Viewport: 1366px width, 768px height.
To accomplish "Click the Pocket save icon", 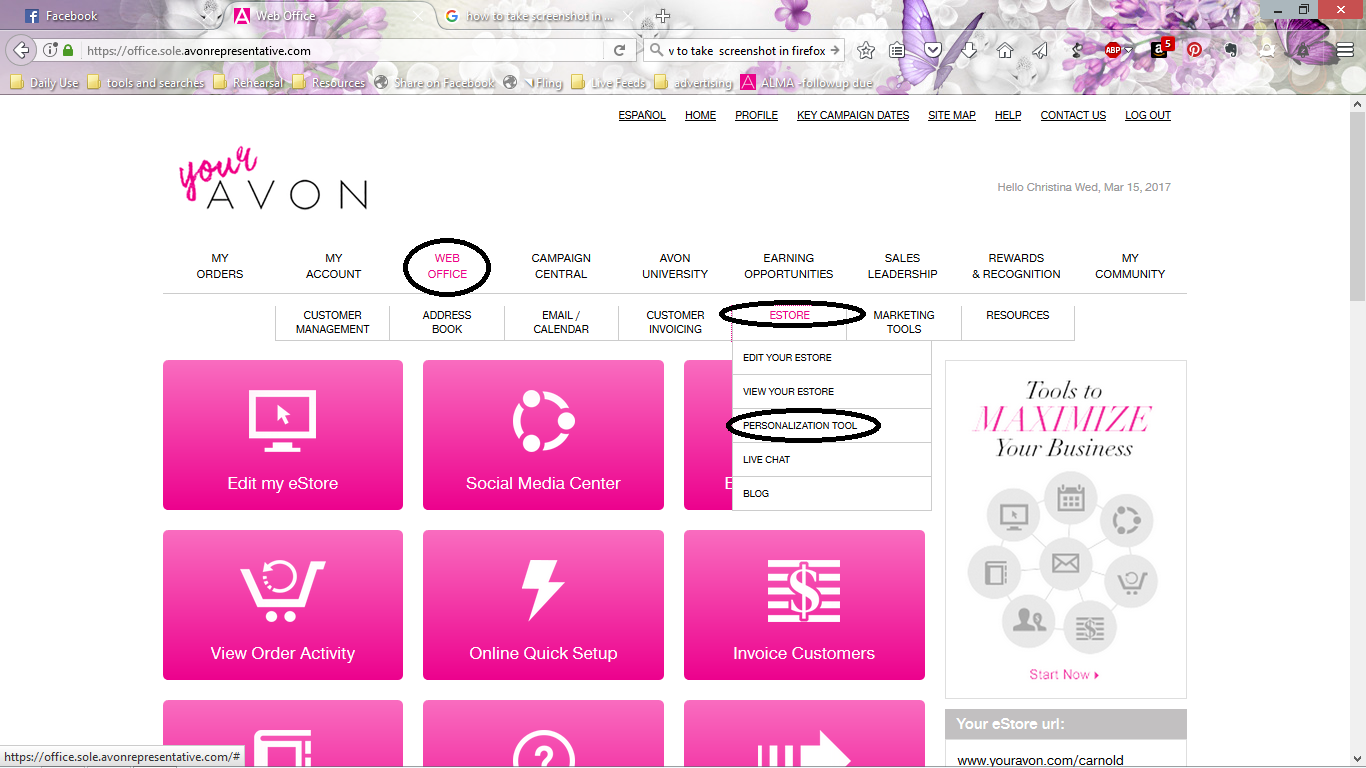I will (x=932, y=50).
